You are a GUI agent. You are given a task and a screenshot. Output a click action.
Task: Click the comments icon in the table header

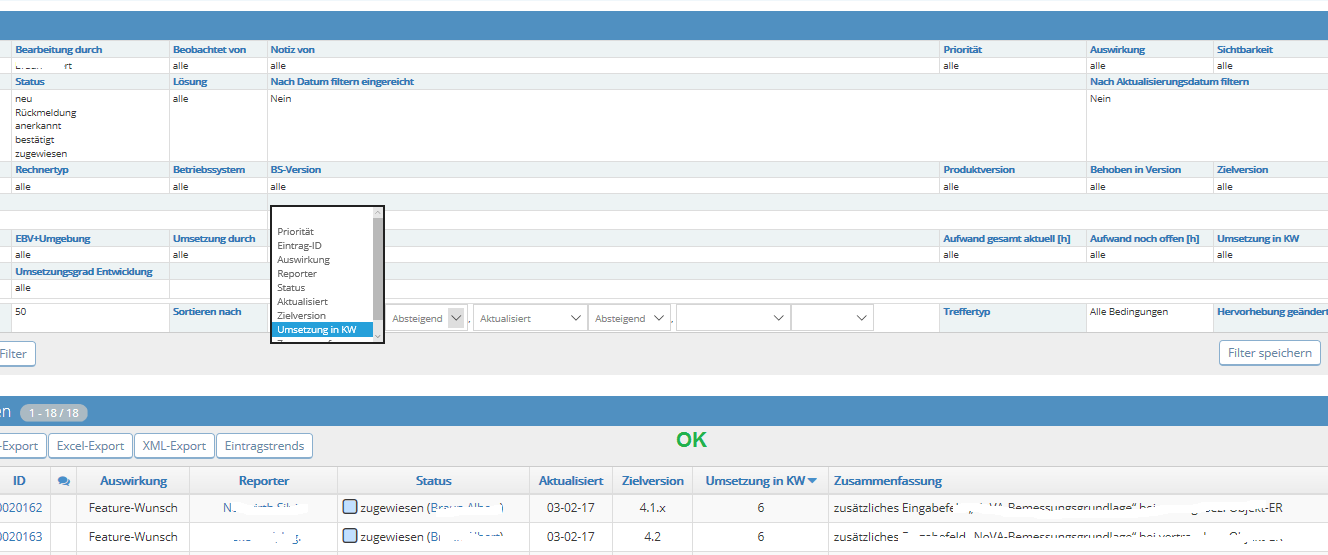(64, 481)
